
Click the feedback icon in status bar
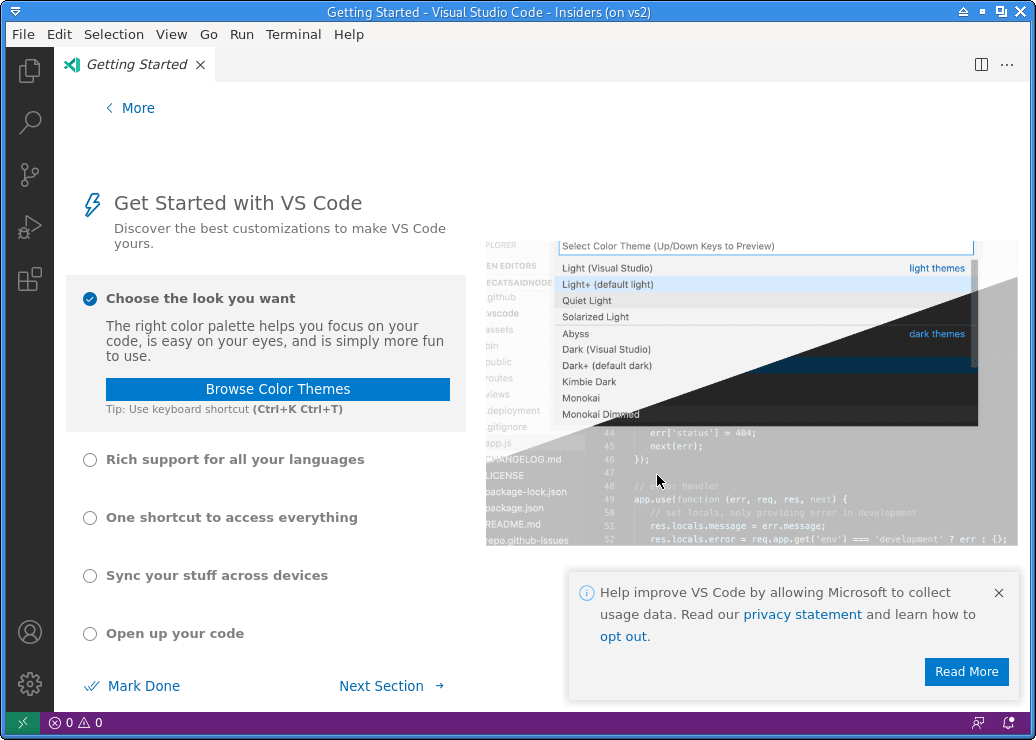tap(978, 723)
